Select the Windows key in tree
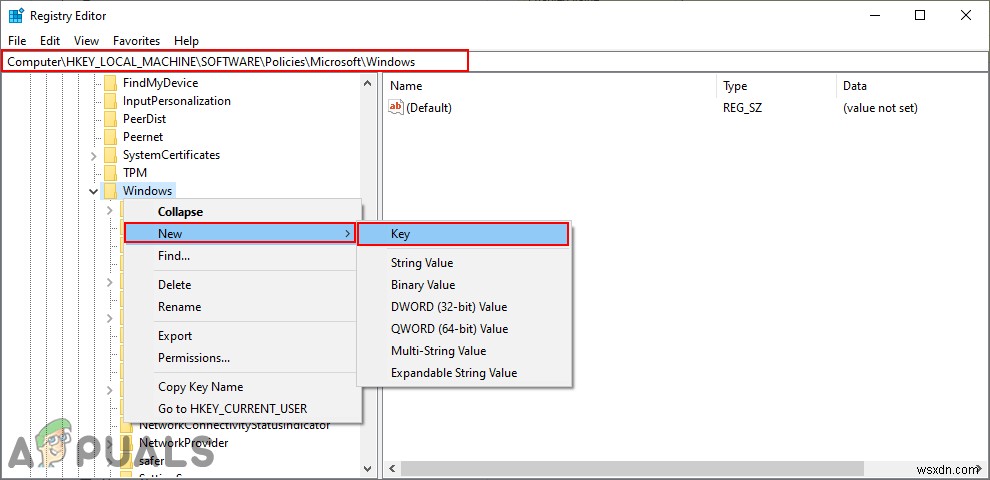This screenshot has height=480, width=990. point(147,190)
